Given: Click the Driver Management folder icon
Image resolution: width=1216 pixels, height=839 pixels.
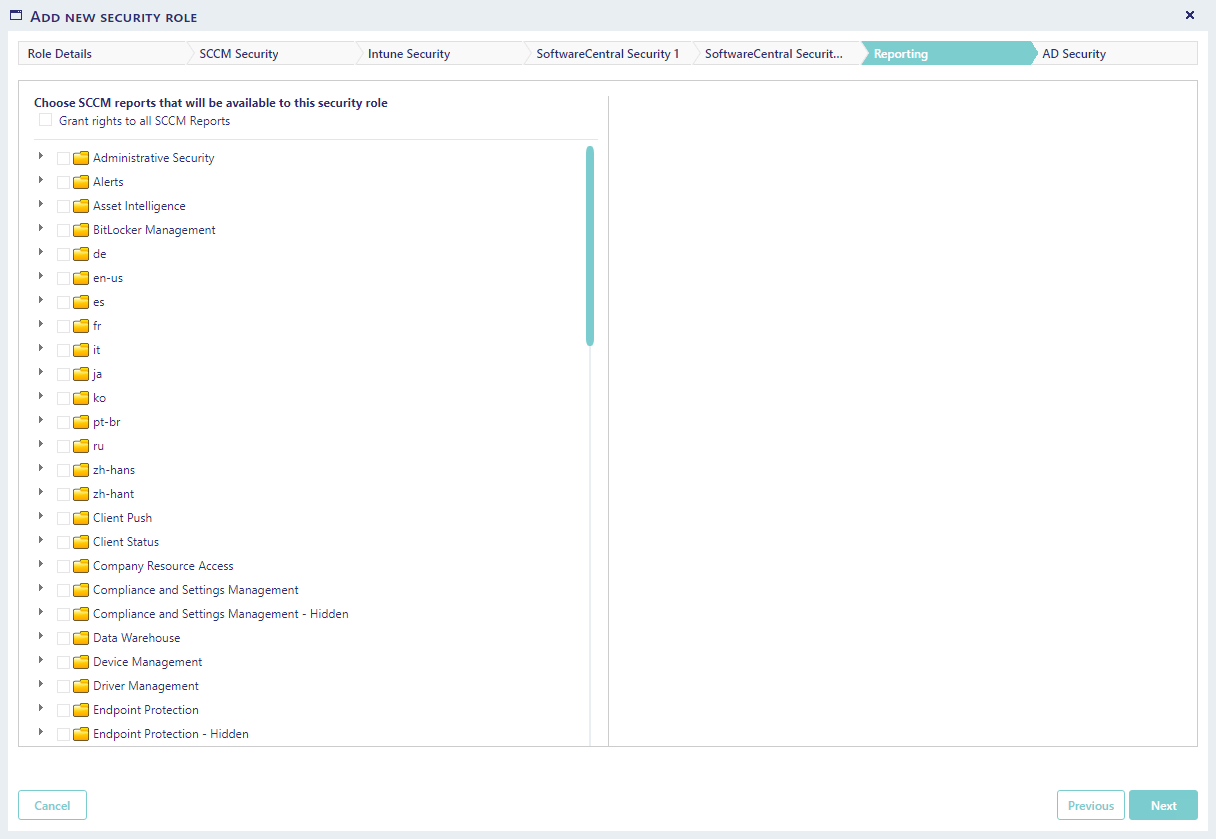Looking at the screenshot, I should [81, 686].
